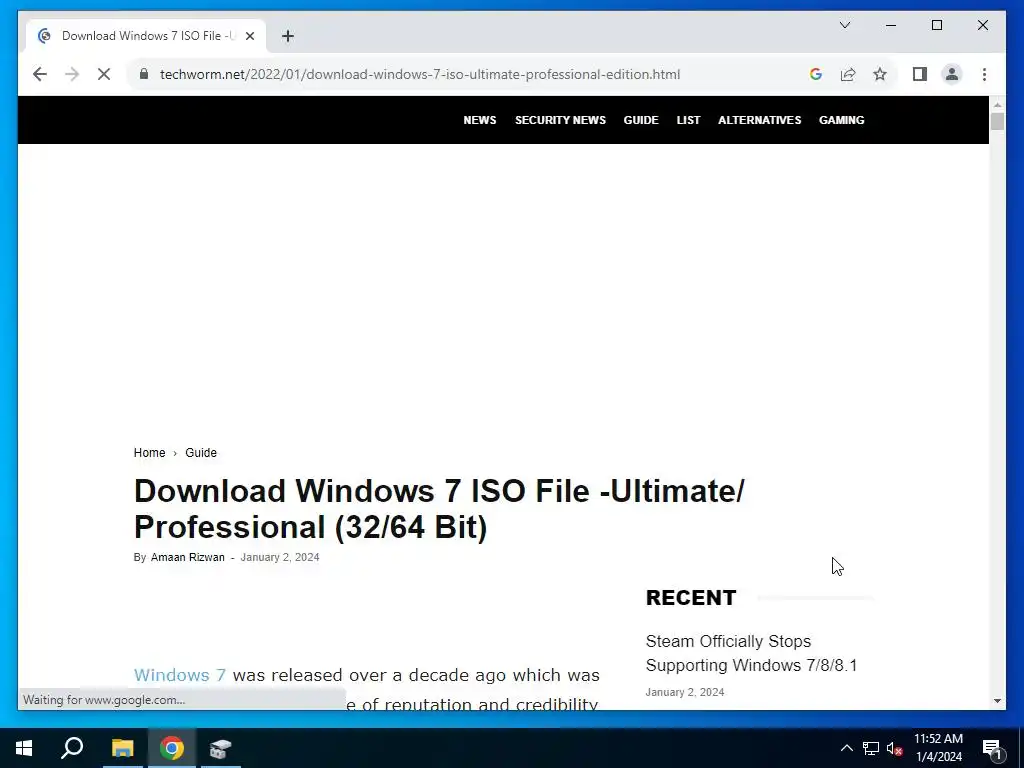Click the address bar URL

[420, 74]
